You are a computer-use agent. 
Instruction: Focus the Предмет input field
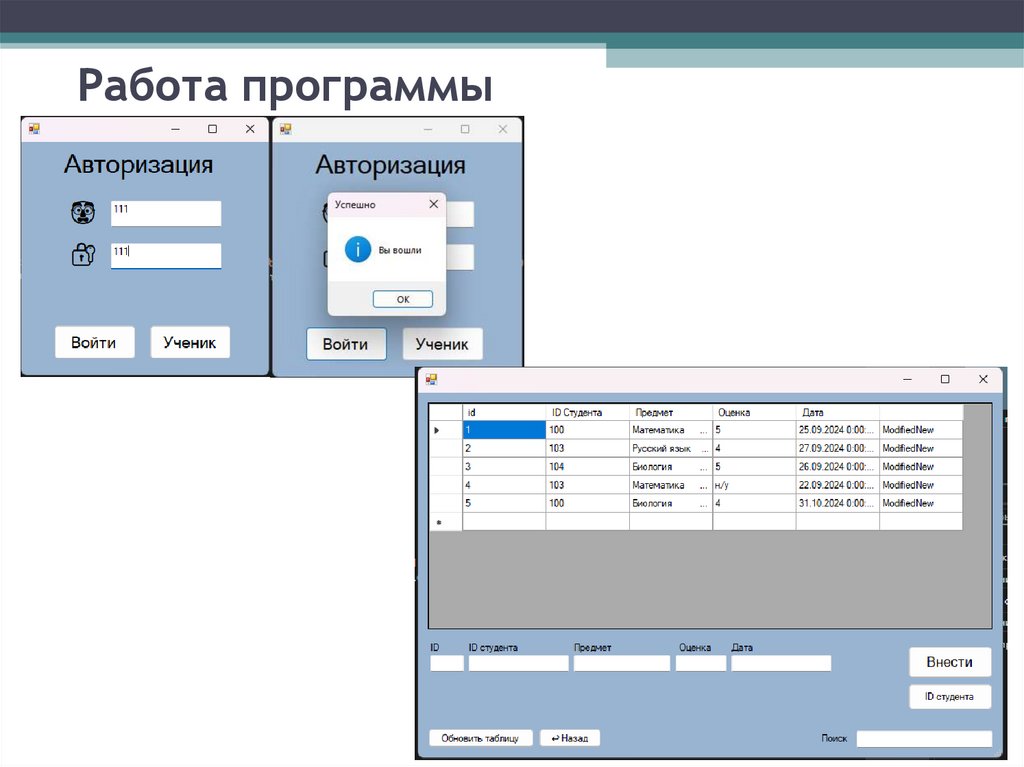[x=622, y=664]
